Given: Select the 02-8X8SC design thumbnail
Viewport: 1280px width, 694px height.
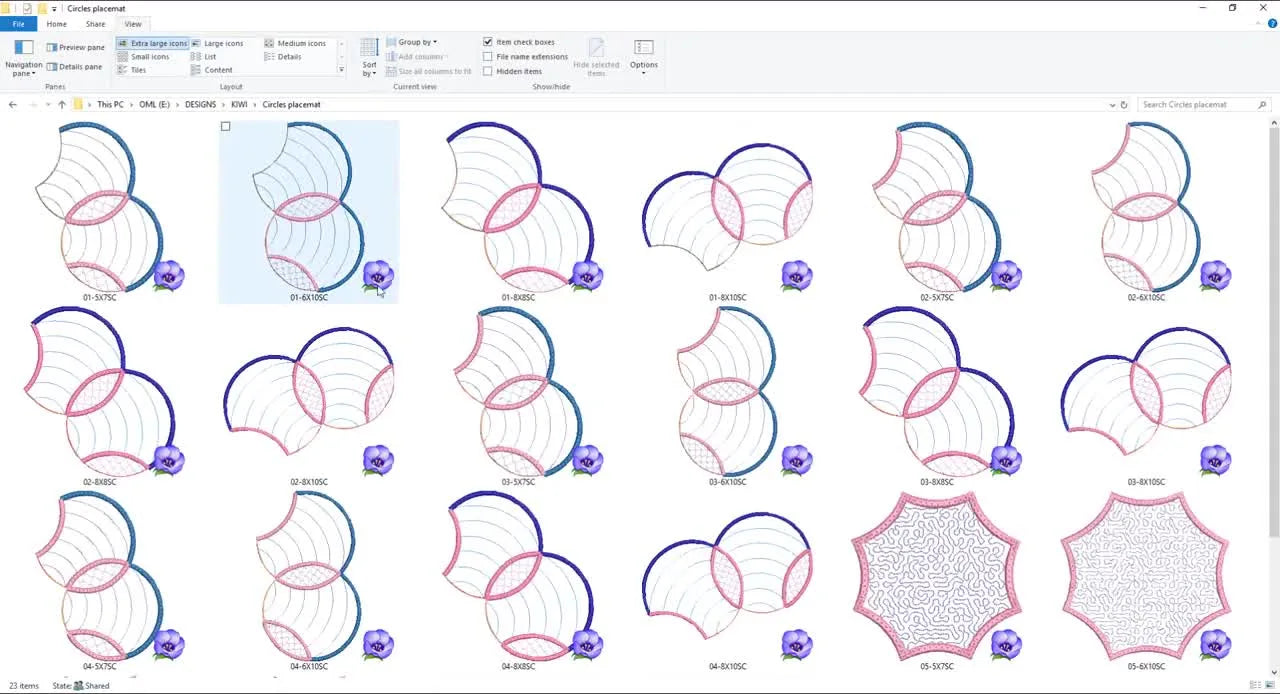Looking at the screenshot, I should coord(100,390).
